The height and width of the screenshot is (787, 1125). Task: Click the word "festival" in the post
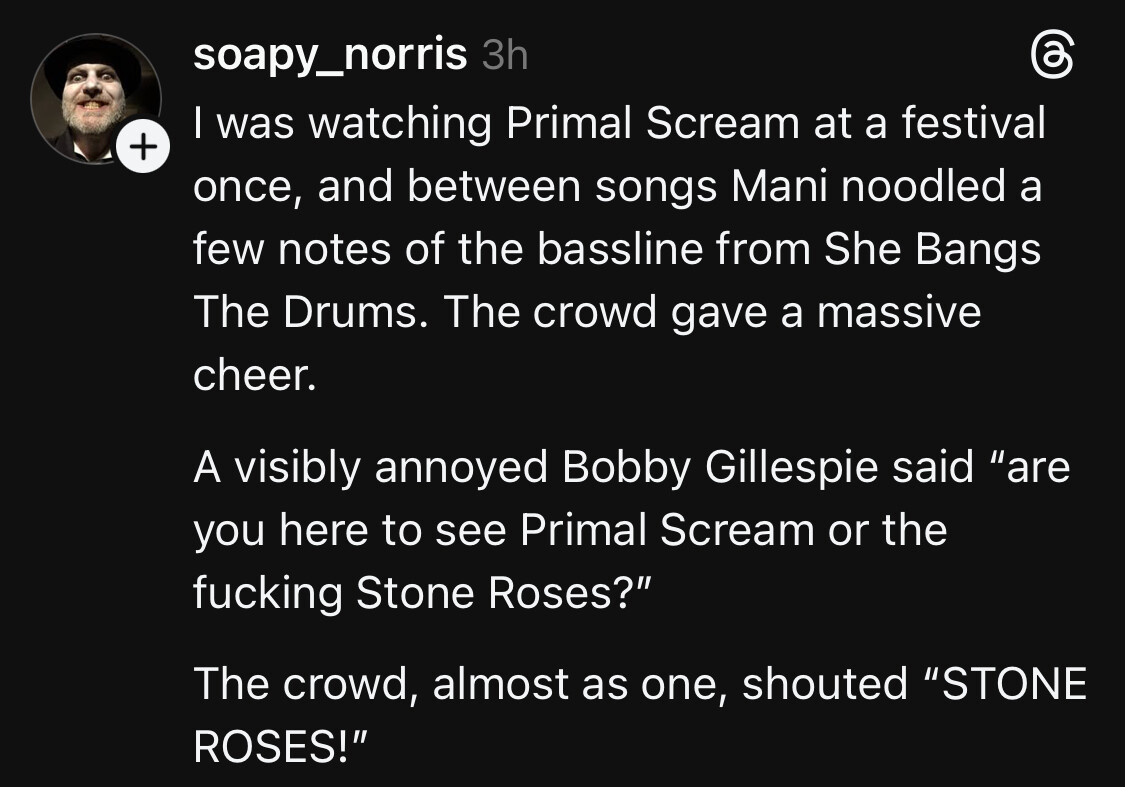click(974, 124)
